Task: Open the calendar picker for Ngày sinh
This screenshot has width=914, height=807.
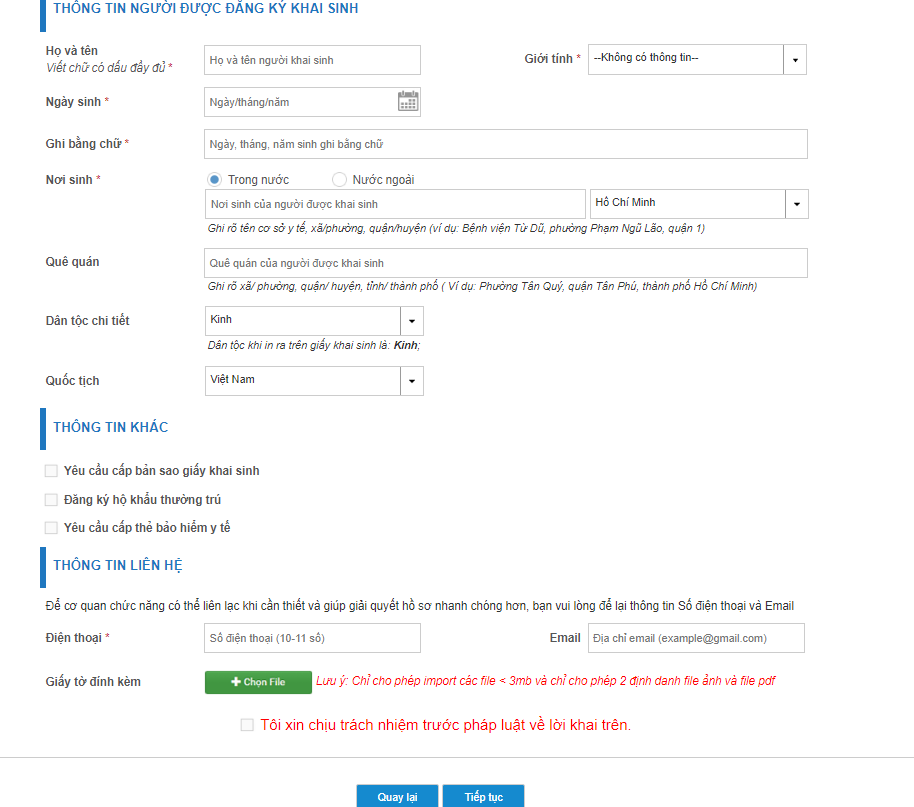Action: click(408, 101)
